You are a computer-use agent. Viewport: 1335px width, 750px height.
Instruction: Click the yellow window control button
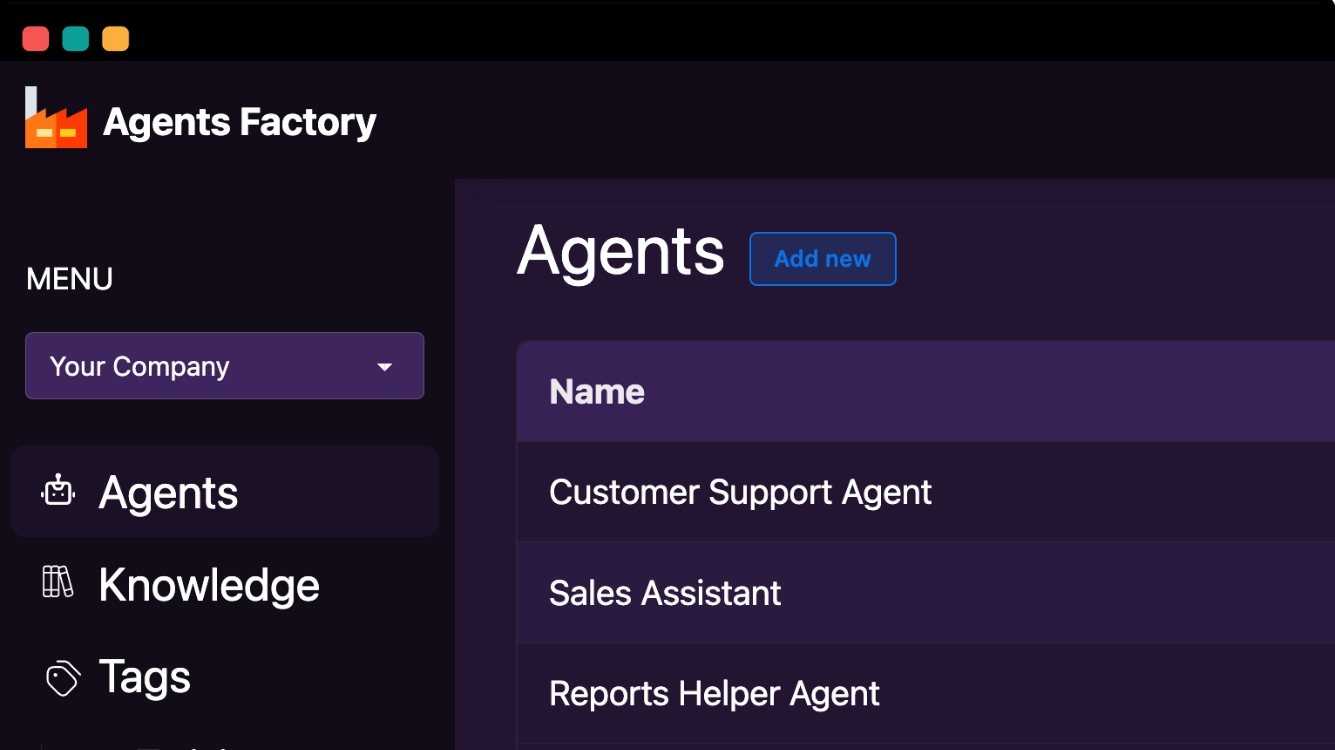click(x=116, y=39)
